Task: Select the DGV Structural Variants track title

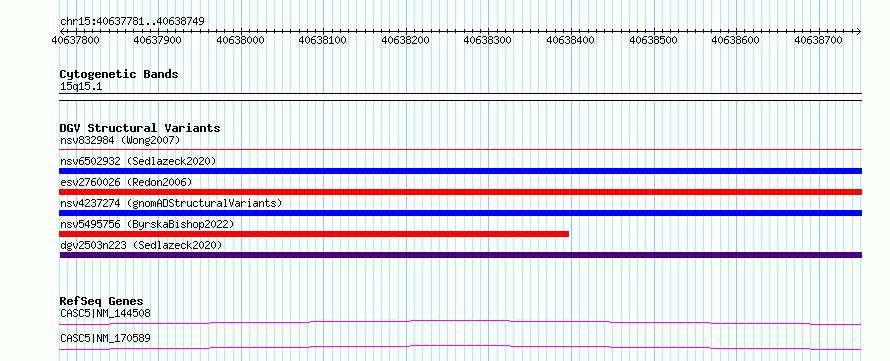Action: click(x=140, y=128)
